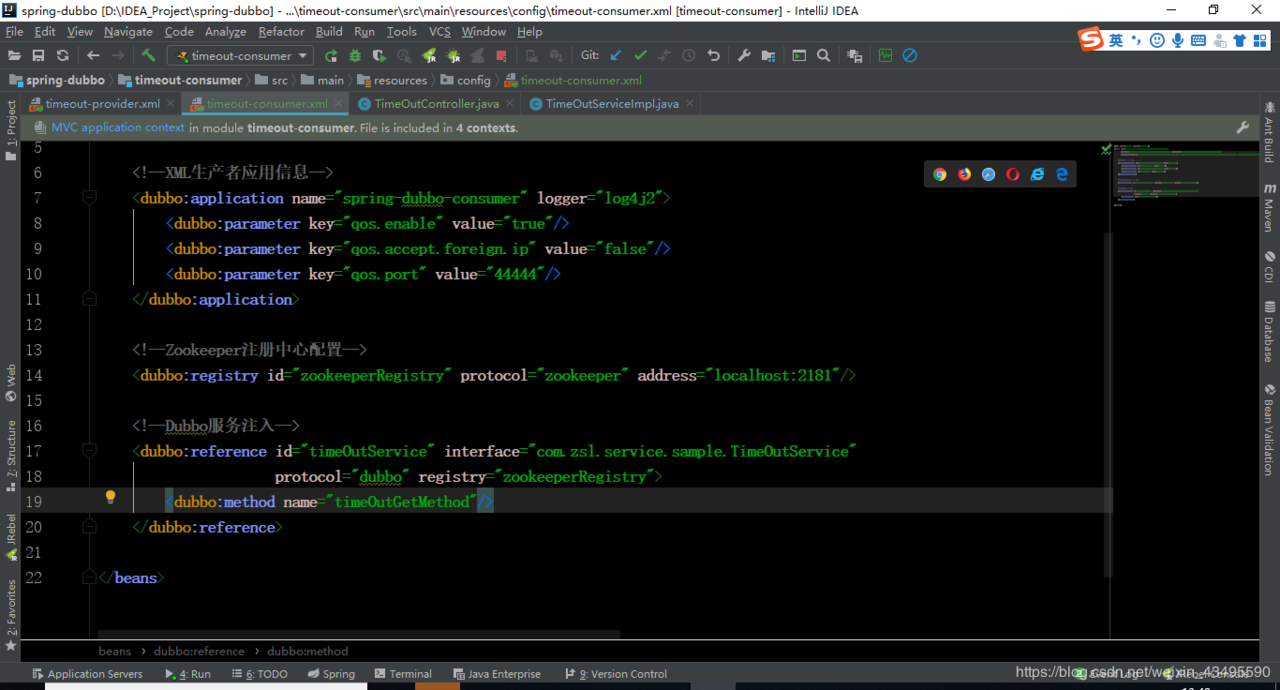Click fold end marker on line 20
The image size is (1280, 690).
[89, 527]
